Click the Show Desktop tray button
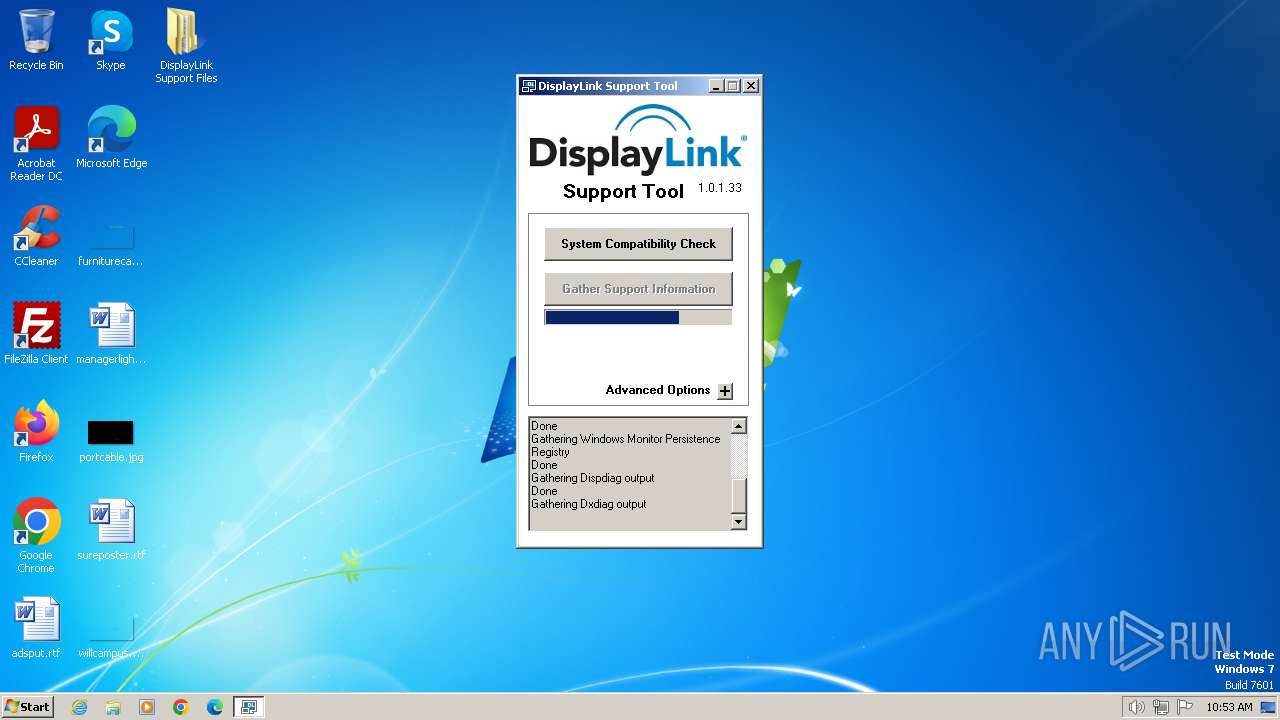1280x720 pixels. [1269, 707]
